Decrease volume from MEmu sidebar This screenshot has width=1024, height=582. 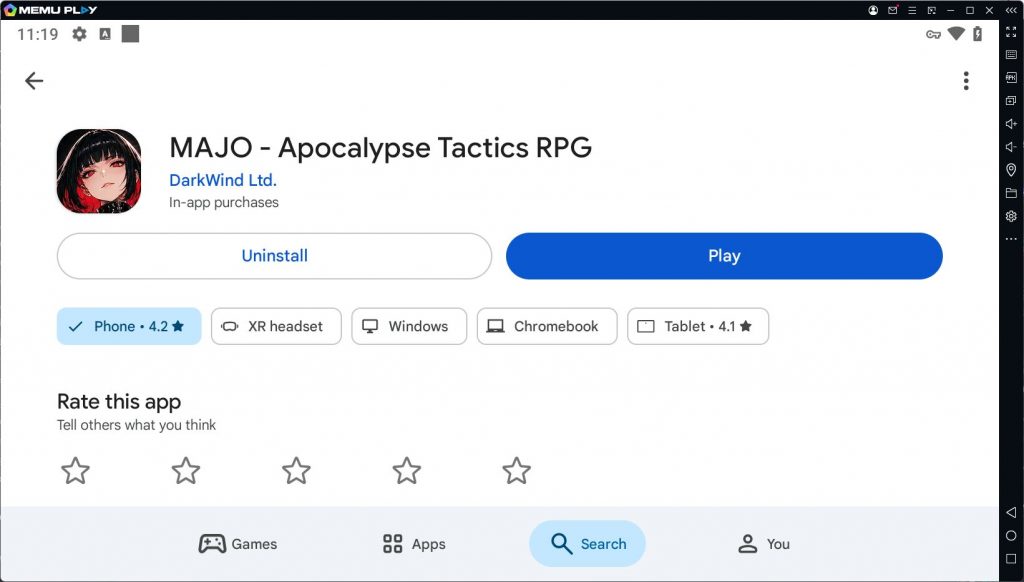point(1011,147)
